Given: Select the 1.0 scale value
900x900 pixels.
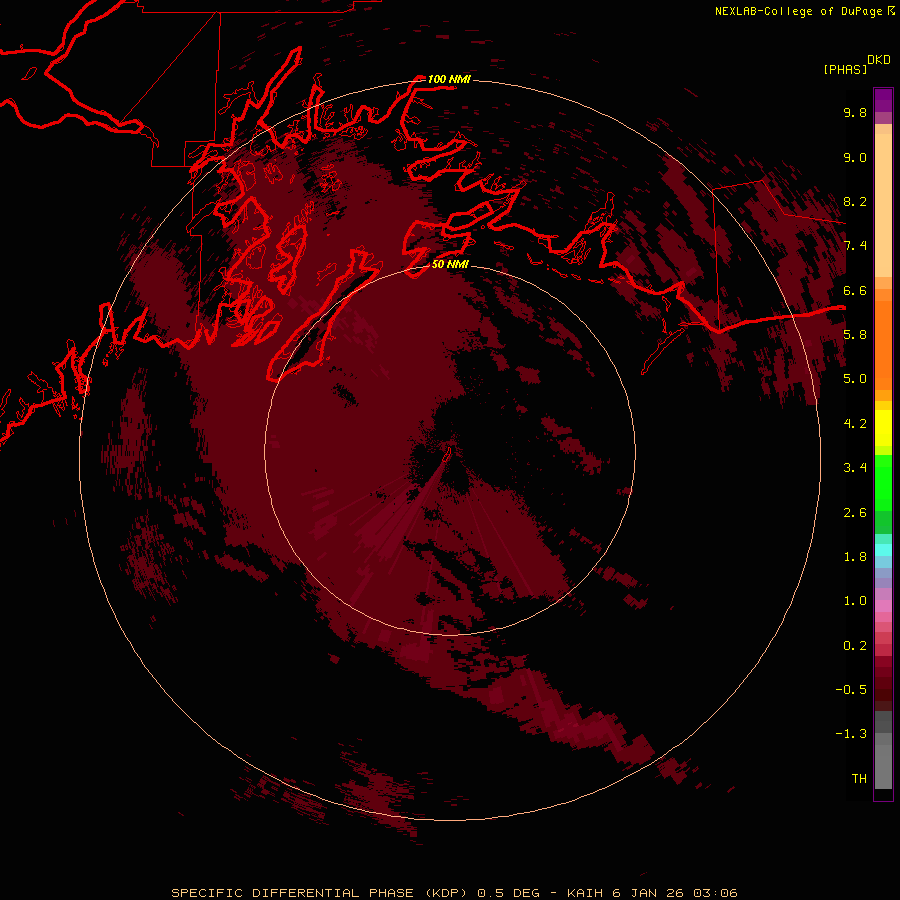Looking at the screenshot, I should 855,601.
